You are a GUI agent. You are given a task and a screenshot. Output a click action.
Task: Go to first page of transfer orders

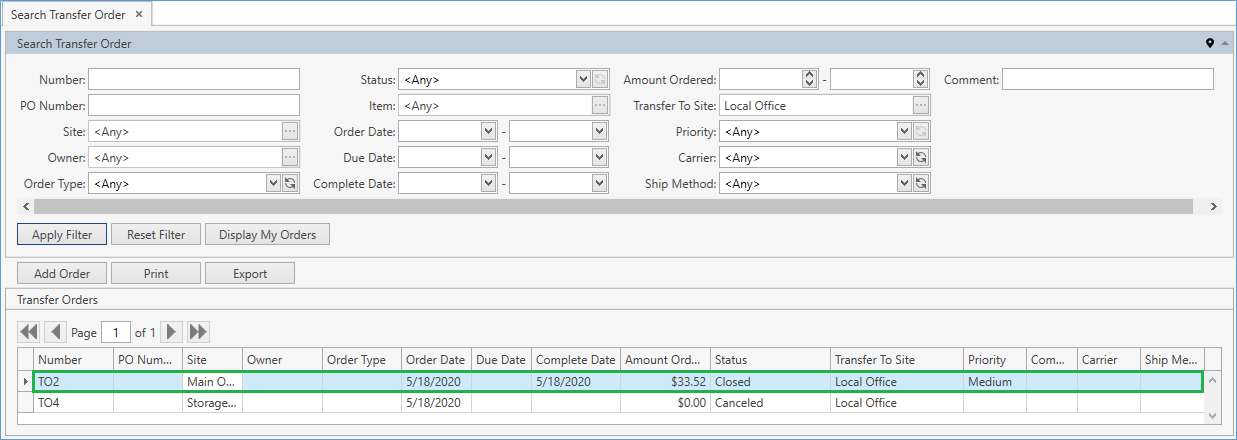coord(29,332)
